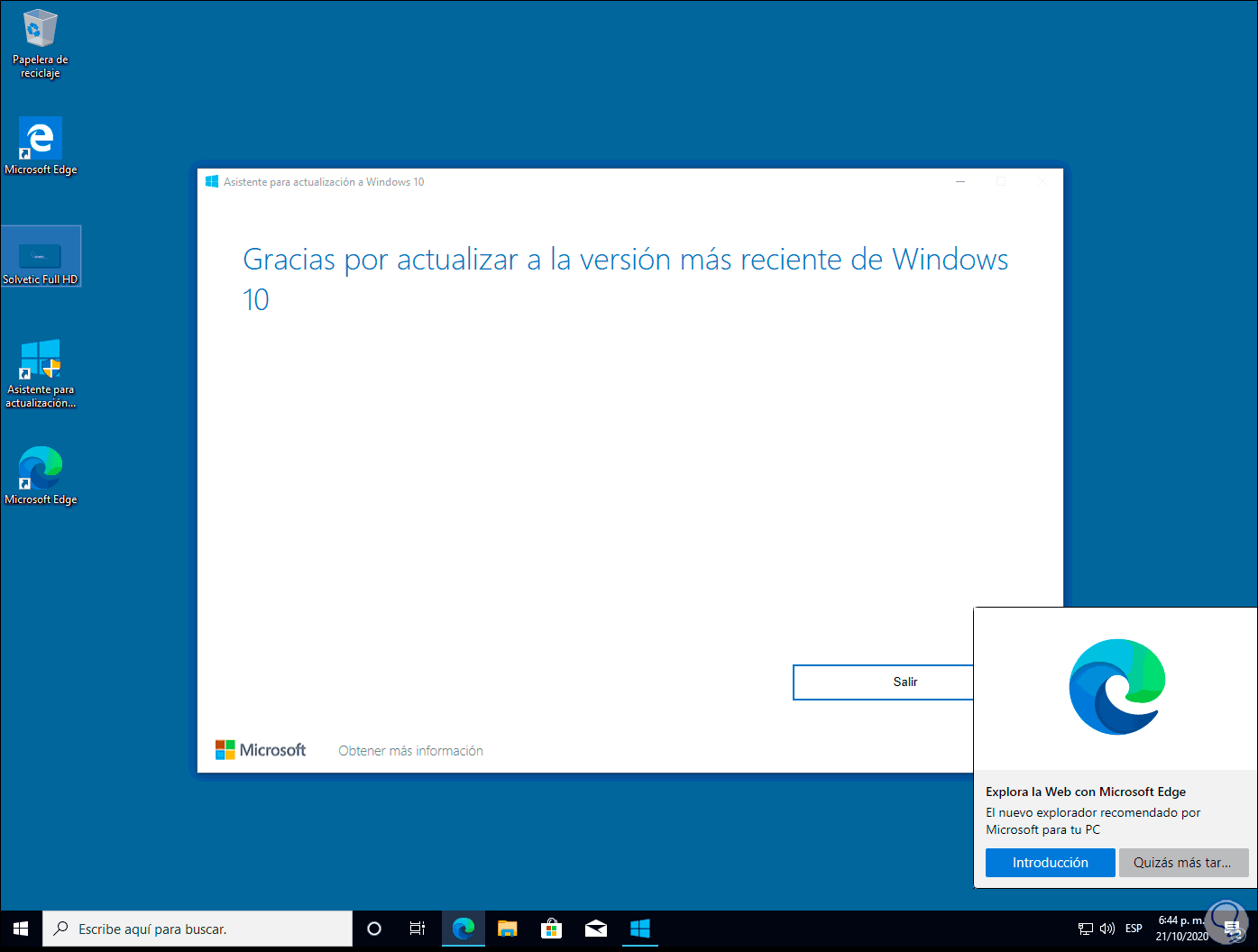
Task: Switch to the Windows 10 update assistant taskbar icon
Action: point(640,929)
